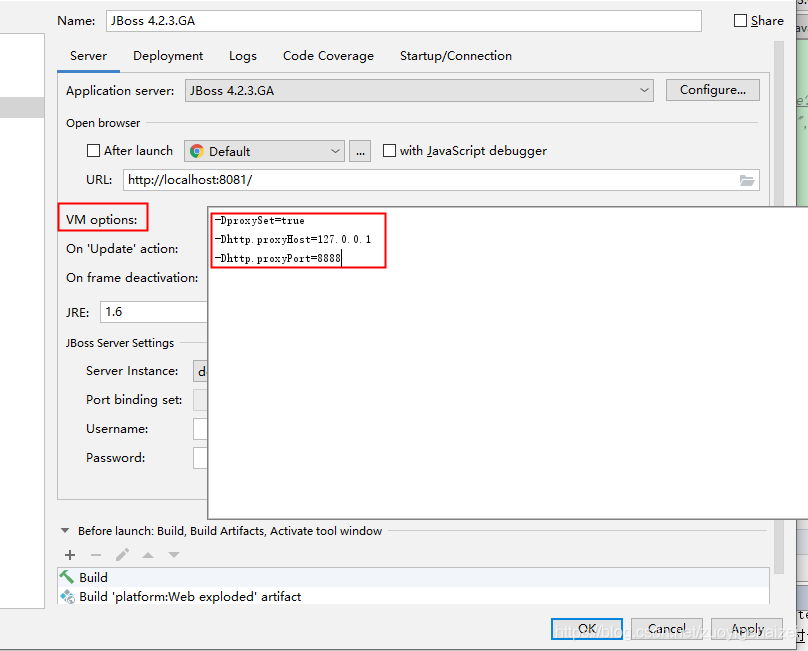
Task: Enable with JavaScript debugger checkbox
Action: pyautogui.click(x=389, y=151)
